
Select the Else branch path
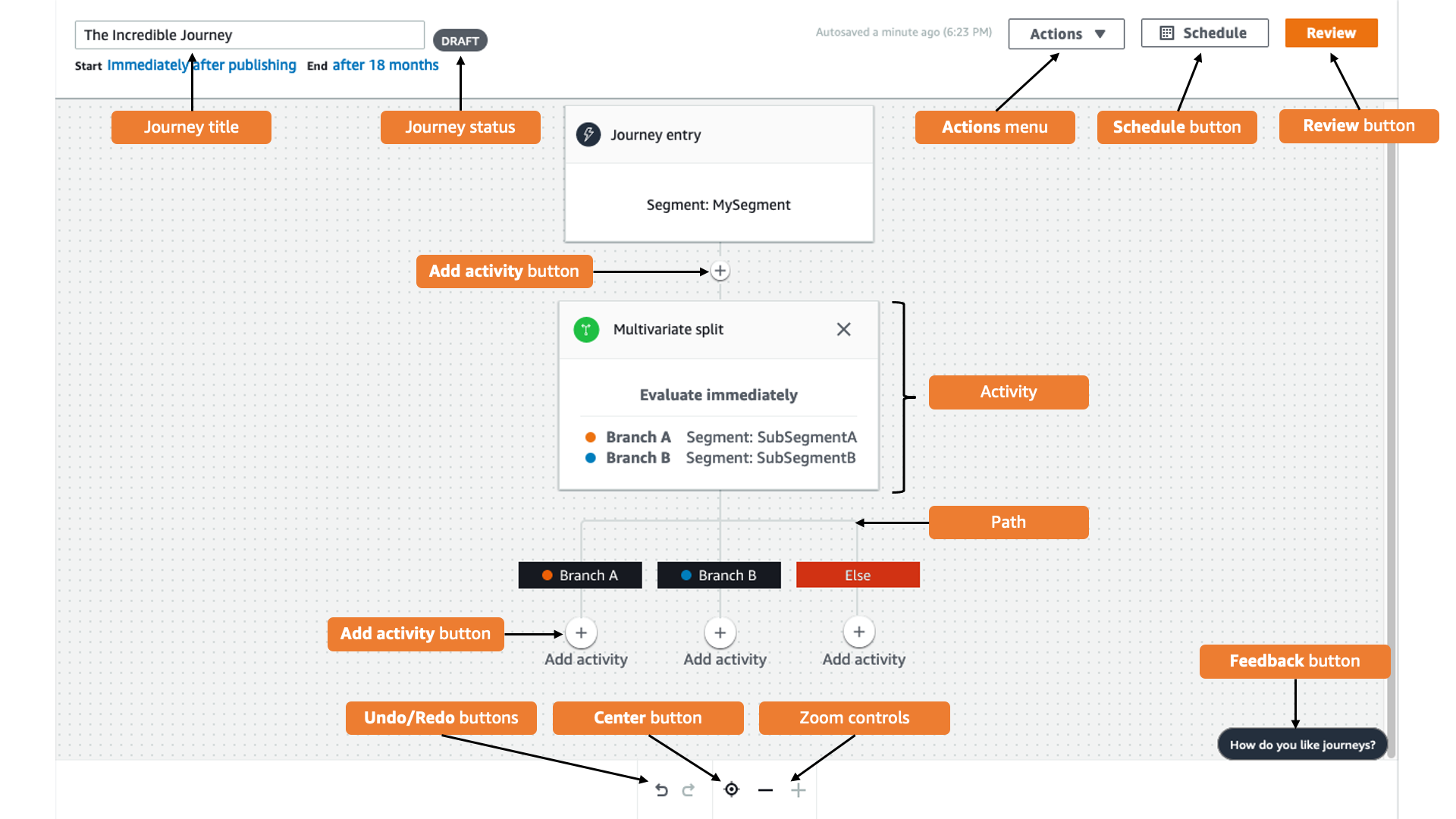click(857, 574)
